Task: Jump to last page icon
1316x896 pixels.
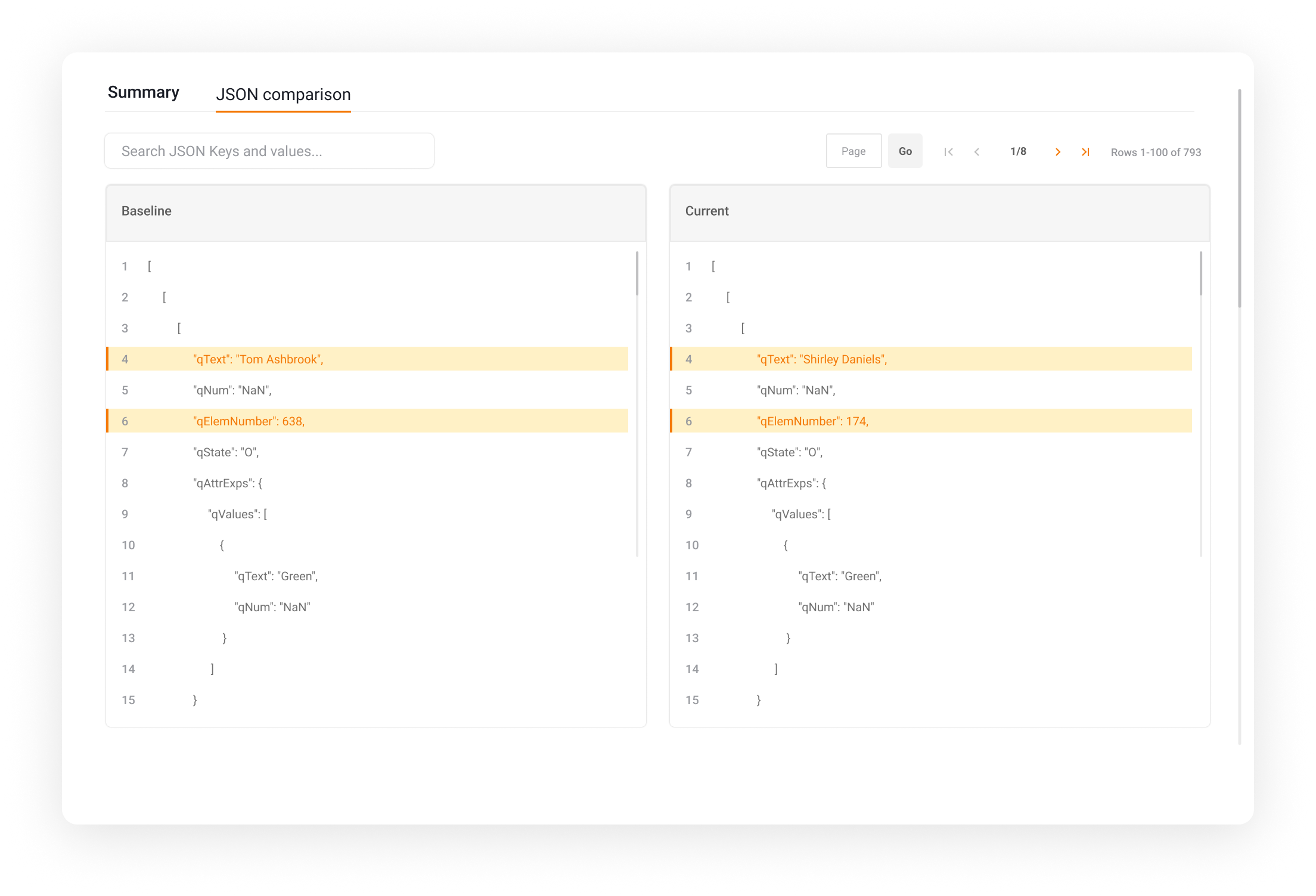Action: tap(1085, 152)
